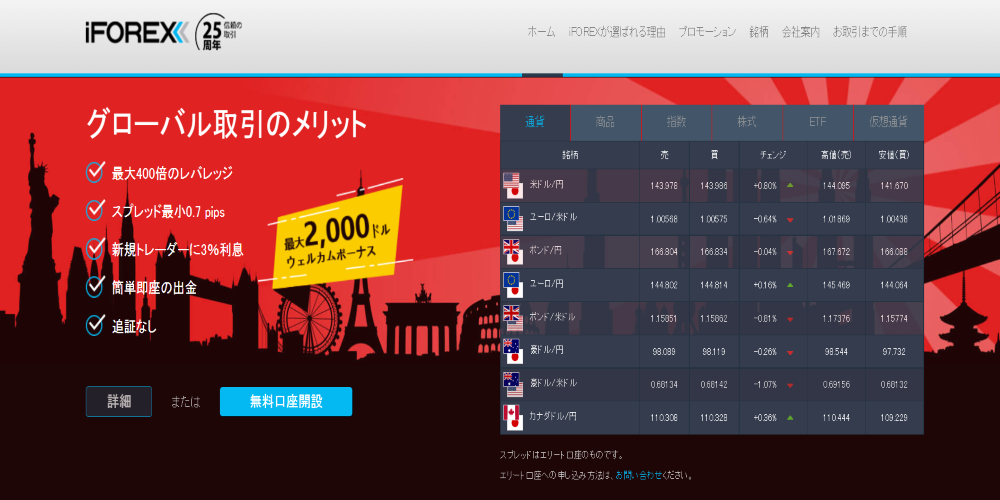
Task: Click the green up arrow beside +0.36%
Action: pyautogui.click(x=790, y=418)
